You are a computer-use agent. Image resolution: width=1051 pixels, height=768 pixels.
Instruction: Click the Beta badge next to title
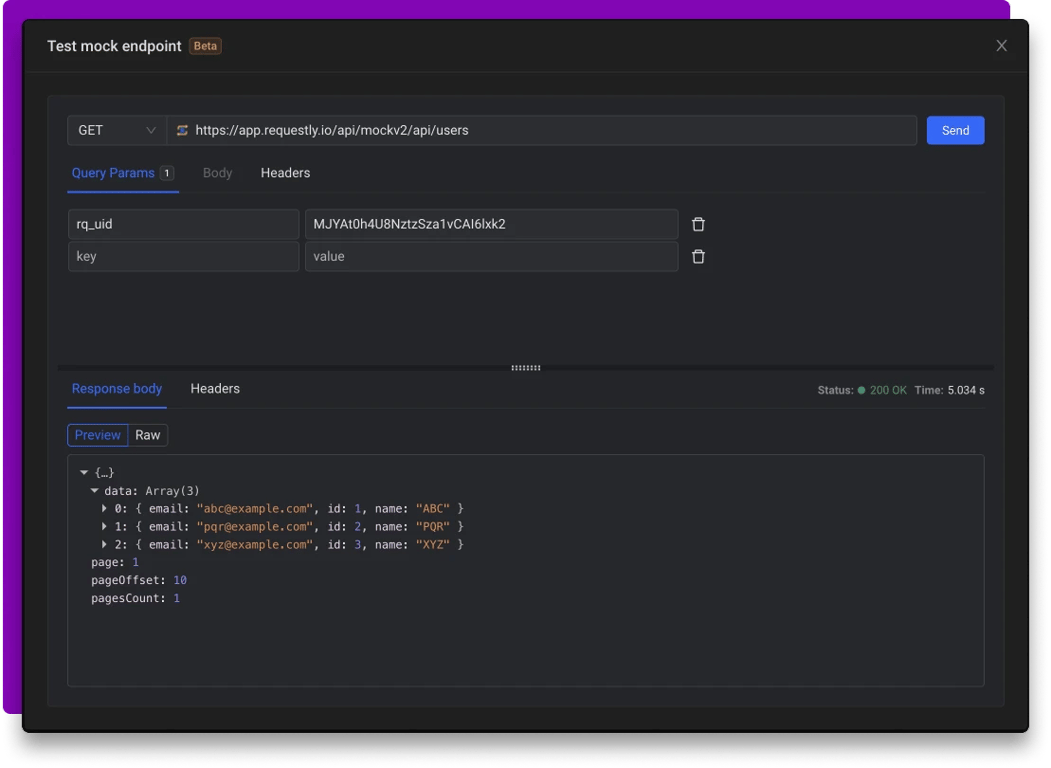205,46
